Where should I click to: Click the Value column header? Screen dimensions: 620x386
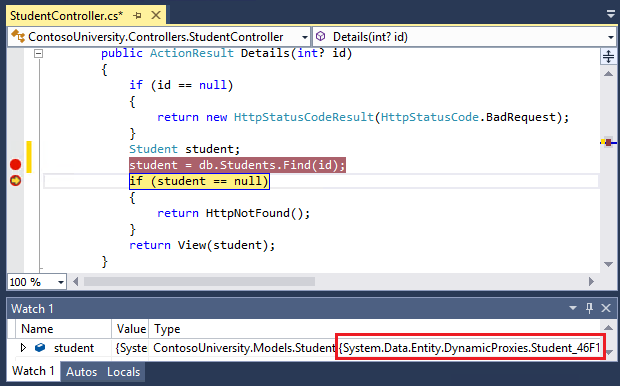(x=130, y=329)
